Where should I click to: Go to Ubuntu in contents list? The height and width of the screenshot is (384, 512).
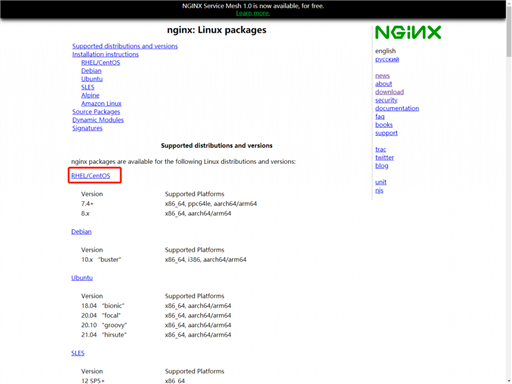pyautogui.click(x=92, y=79)
